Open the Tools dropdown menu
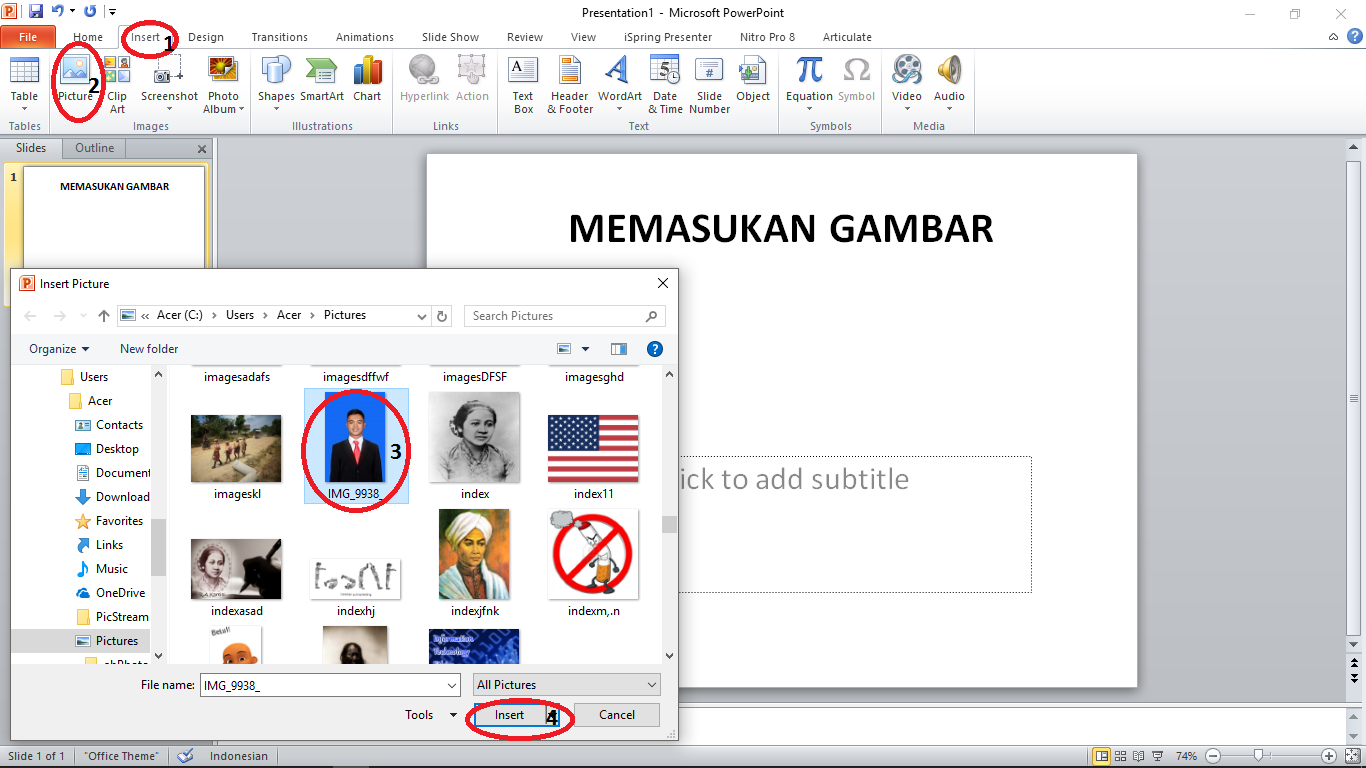This screenshot has height=768, width=1366. point(428,714)
